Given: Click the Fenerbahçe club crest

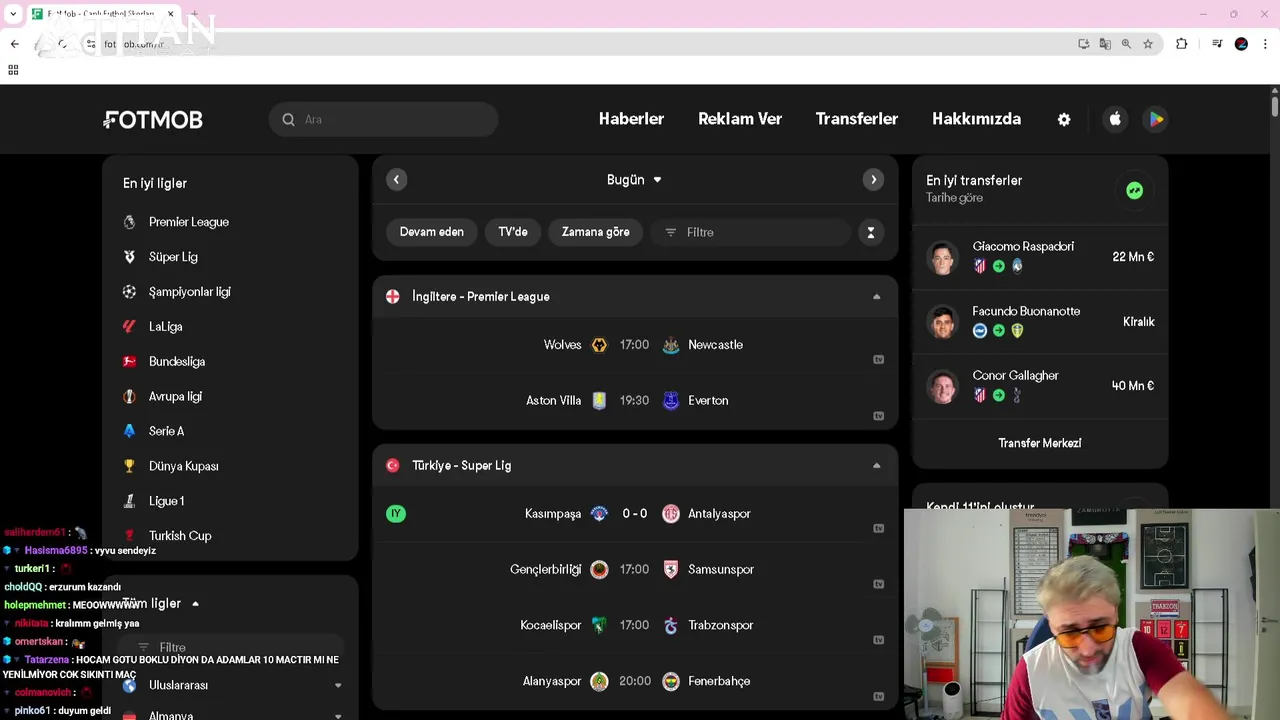Looking at the screenshot, I should (x=671, y=682).
